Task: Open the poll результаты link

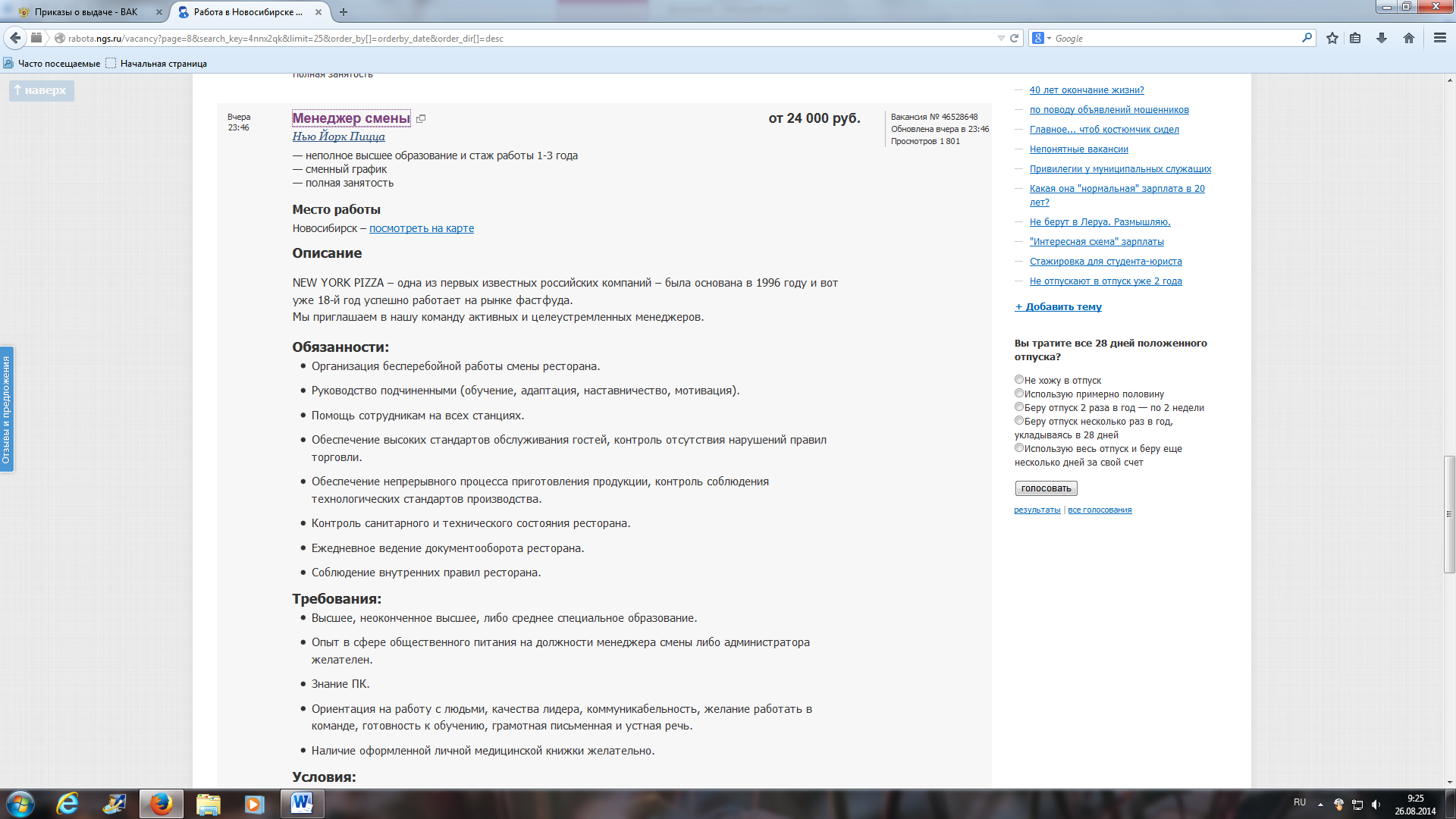Action: click(x=1037, y=510)
